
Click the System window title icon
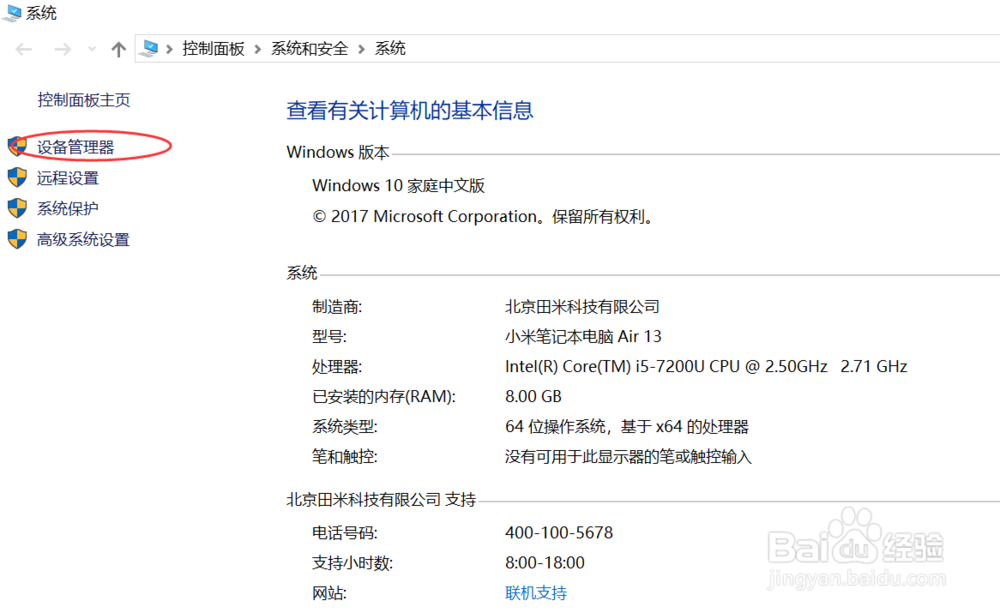pyautogui.click(x=11, y=13)
